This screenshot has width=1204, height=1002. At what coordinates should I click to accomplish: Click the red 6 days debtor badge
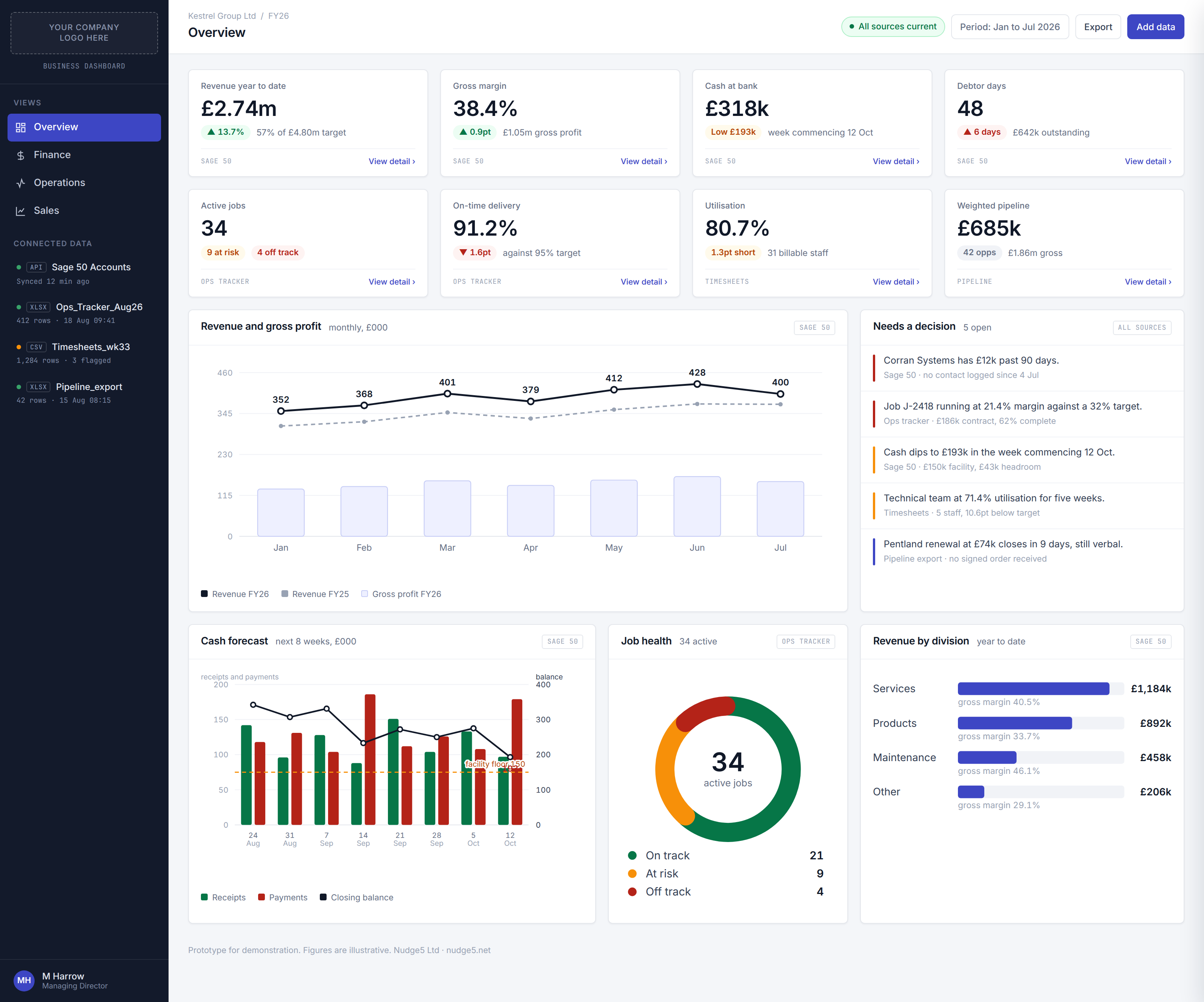tap(982, 132)
